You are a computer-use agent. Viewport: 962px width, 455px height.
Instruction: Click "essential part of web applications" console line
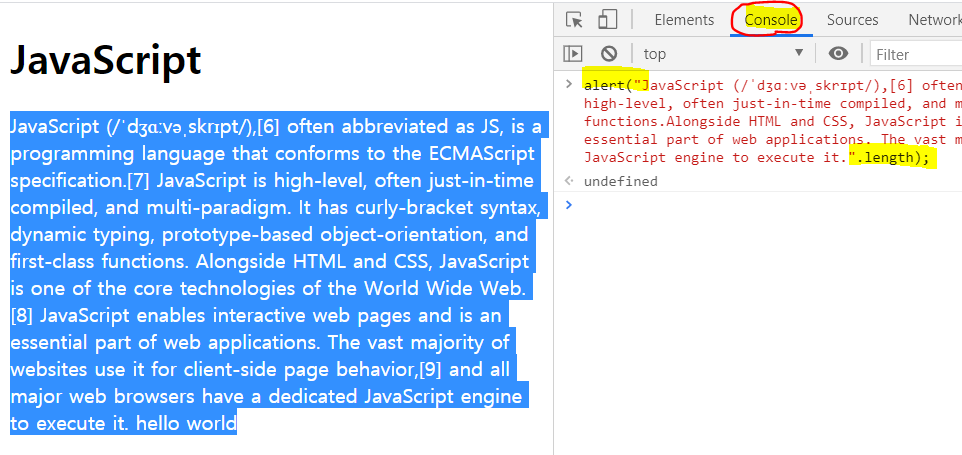click(x=773, y=139)
